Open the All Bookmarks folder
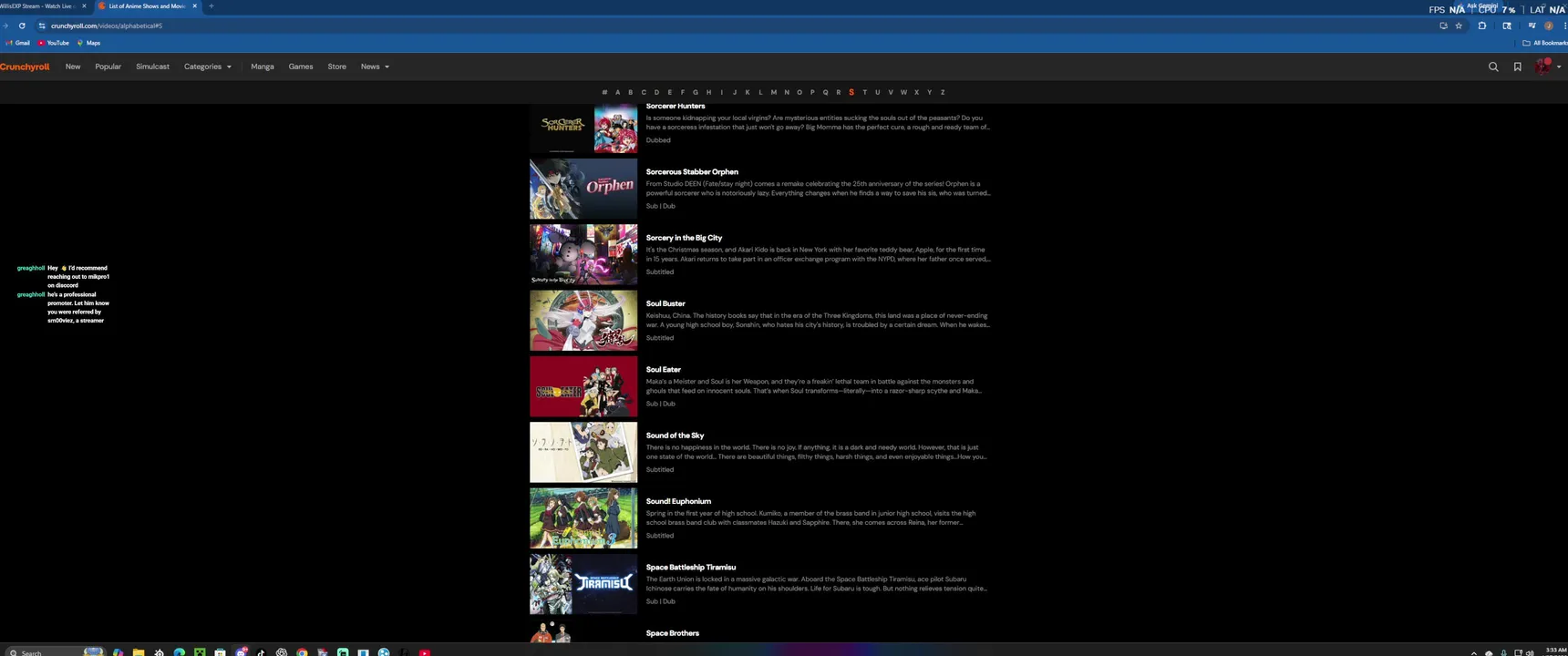 pos(1544,43)
